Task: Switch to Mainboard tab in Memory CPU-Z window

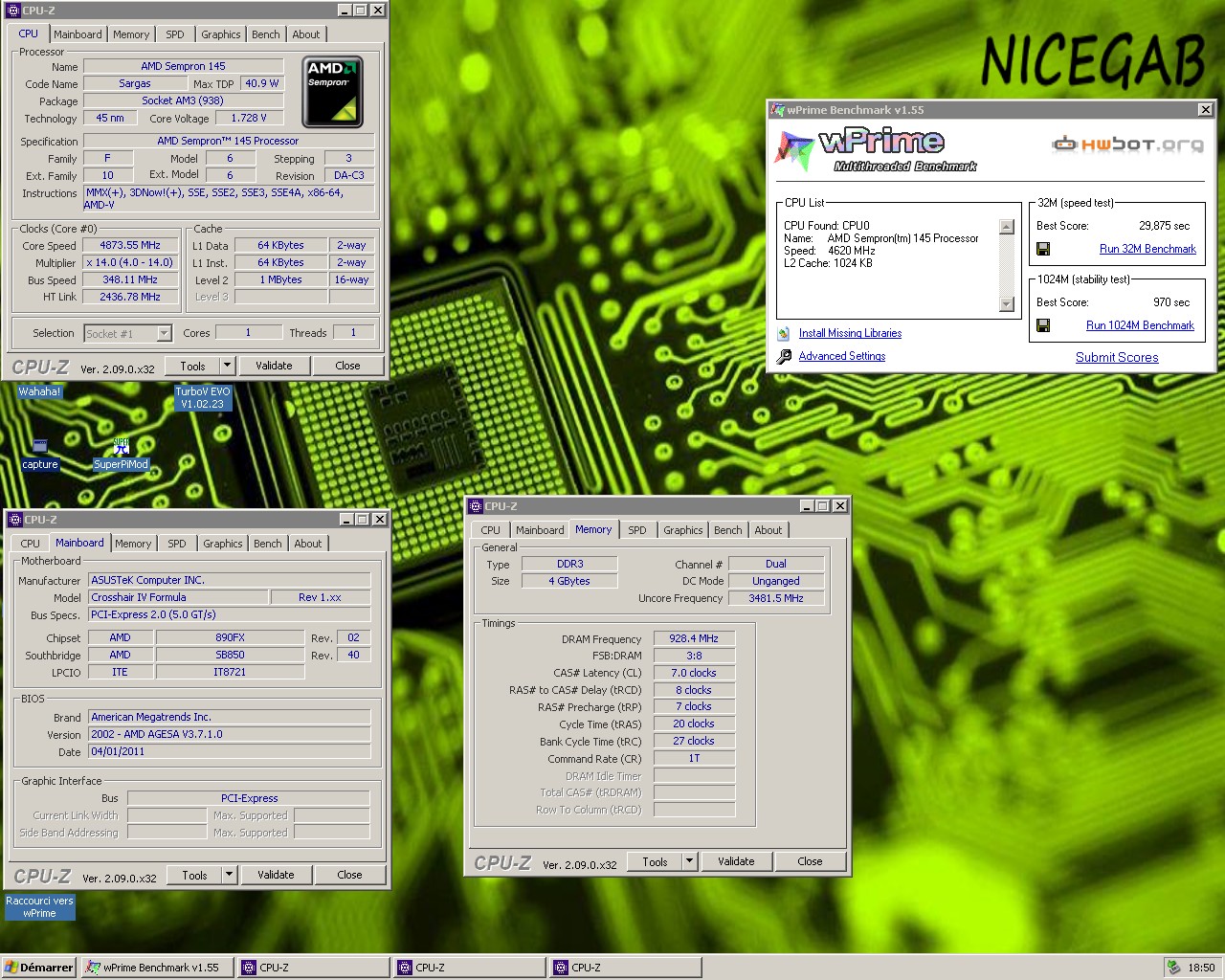Action: [540, 530]
